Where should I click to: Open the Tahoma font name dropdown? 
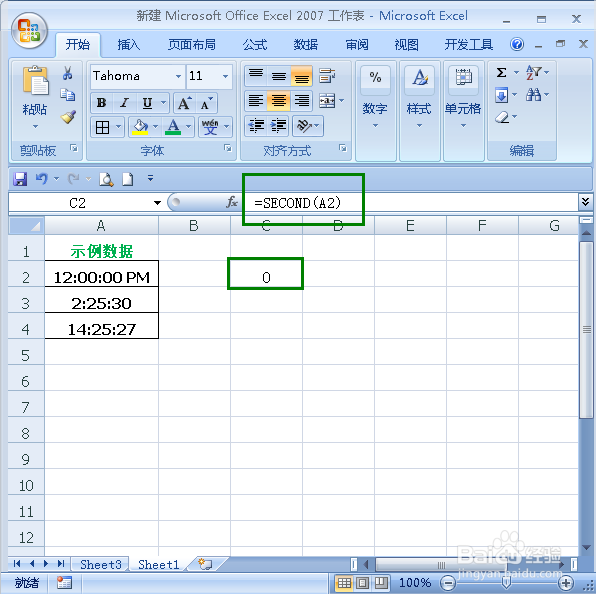(x=178, y=76)
